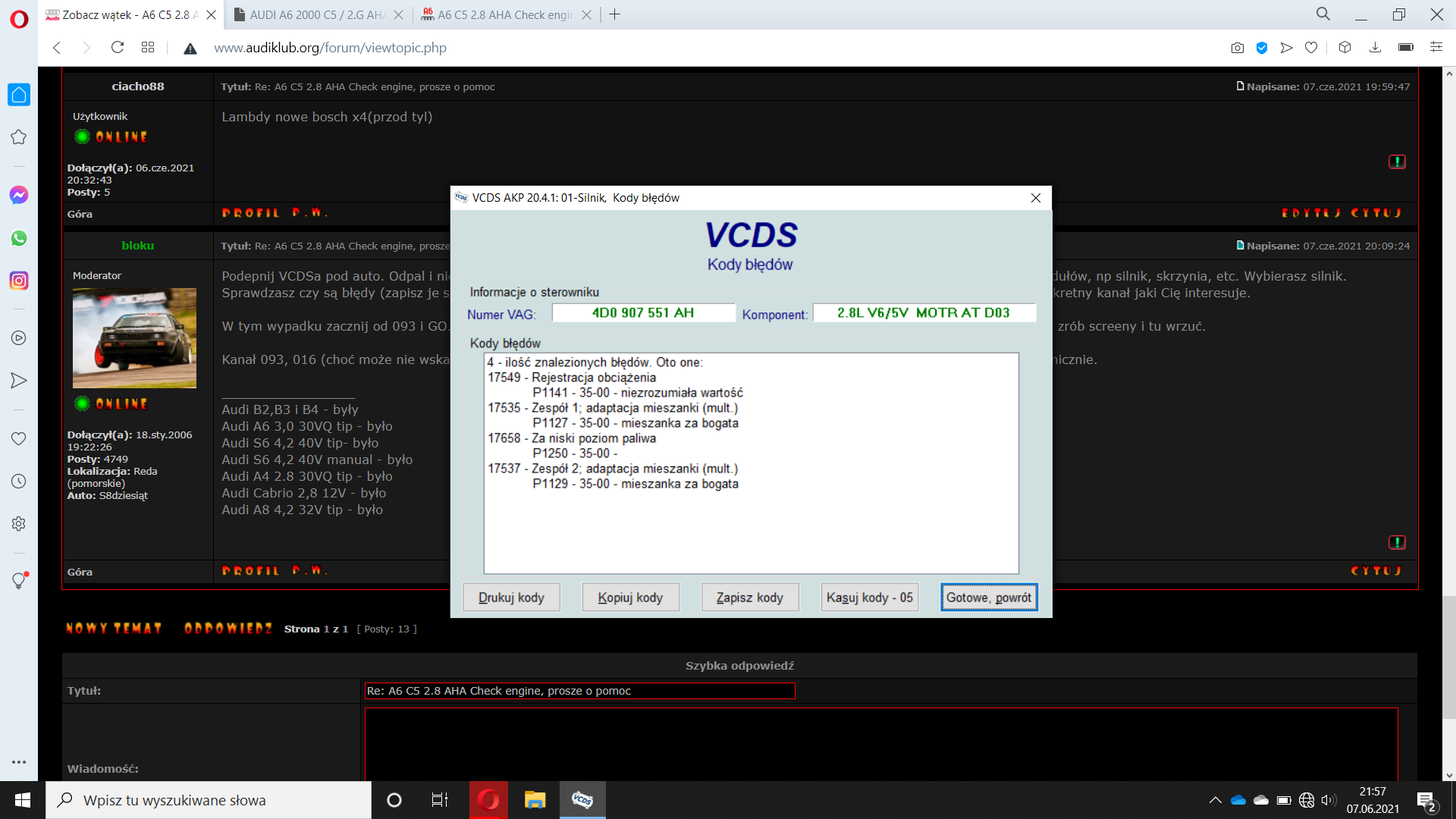
Task: Click the Tytuł reply input field
Action: 580,691
